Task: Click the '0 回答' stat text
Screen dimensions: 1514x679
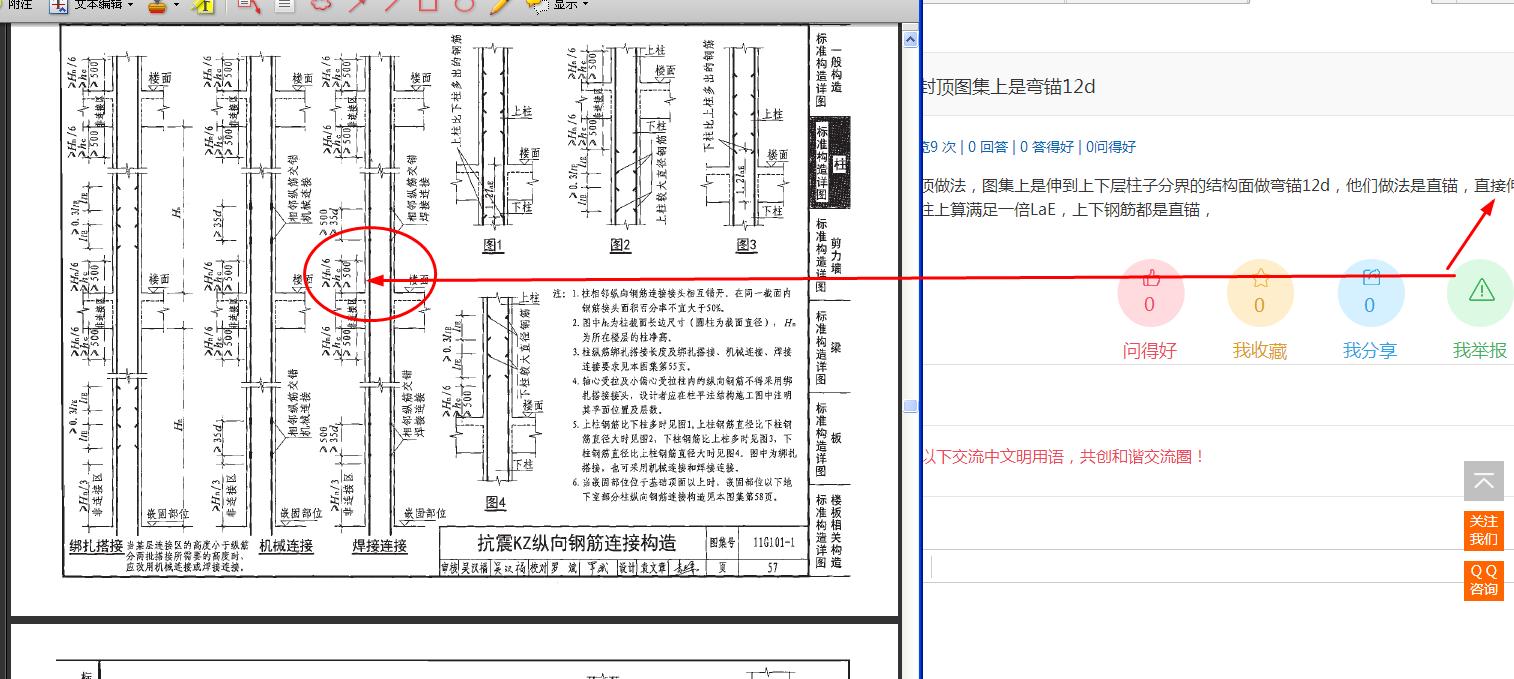Action: click(x=988, y=147)
